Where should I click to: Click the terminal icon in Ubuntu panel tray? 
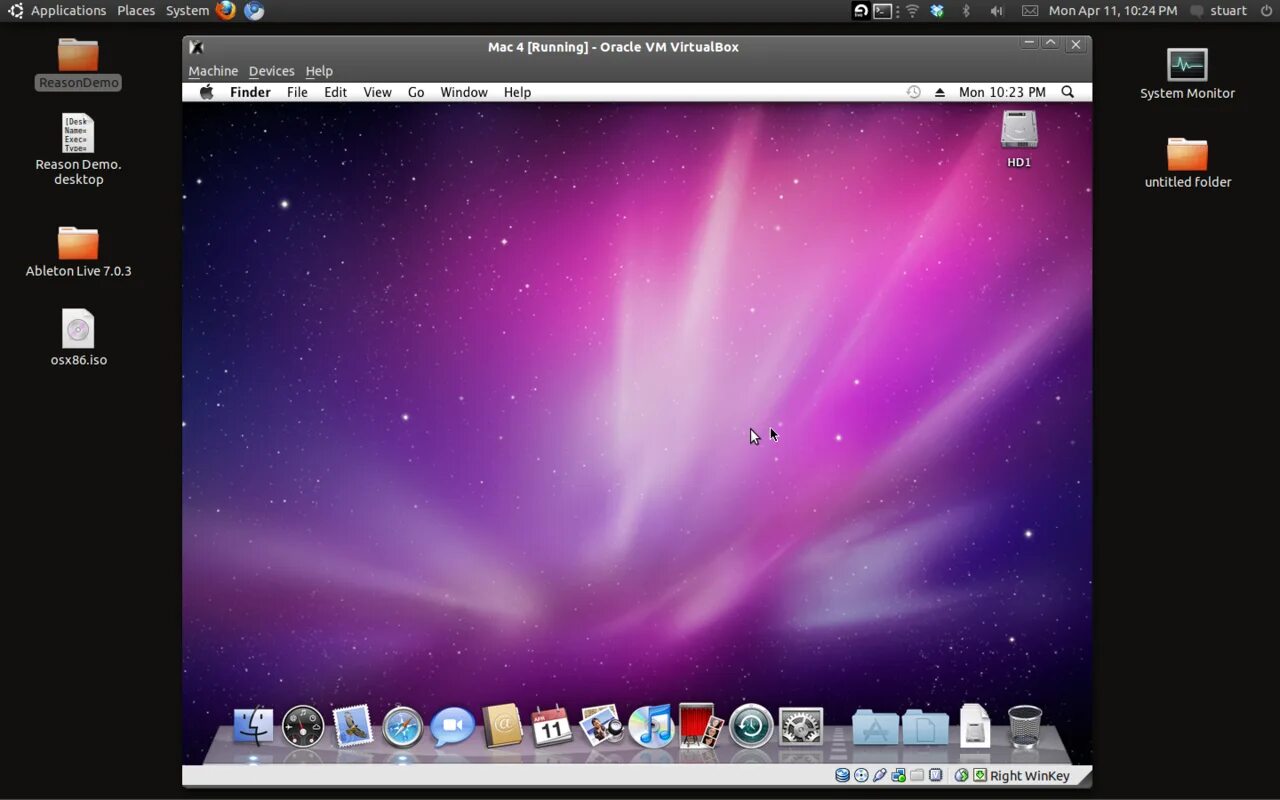coord(883,11)
